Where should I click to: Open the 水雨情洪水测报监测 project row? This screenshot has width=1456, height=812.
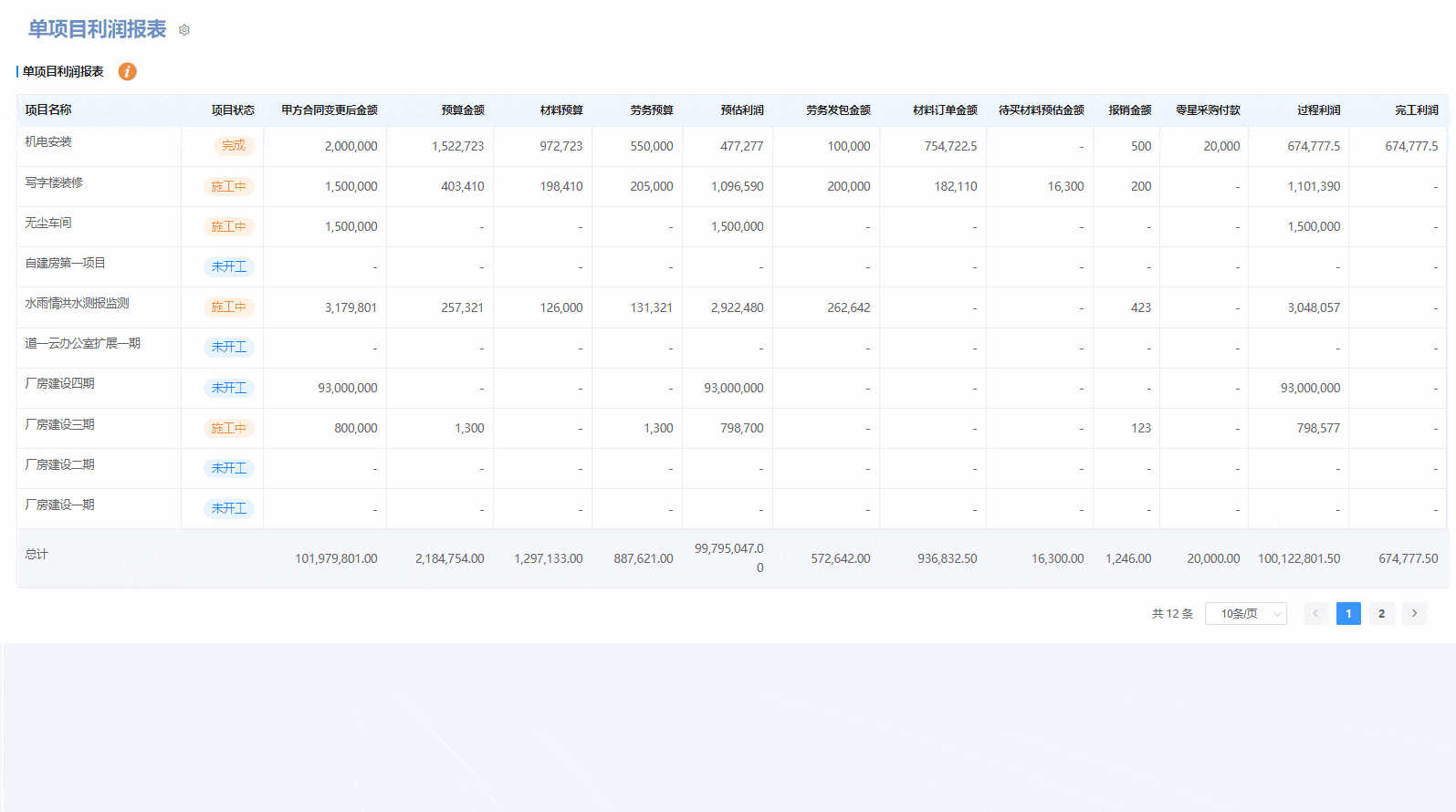(x=77, y=303)
